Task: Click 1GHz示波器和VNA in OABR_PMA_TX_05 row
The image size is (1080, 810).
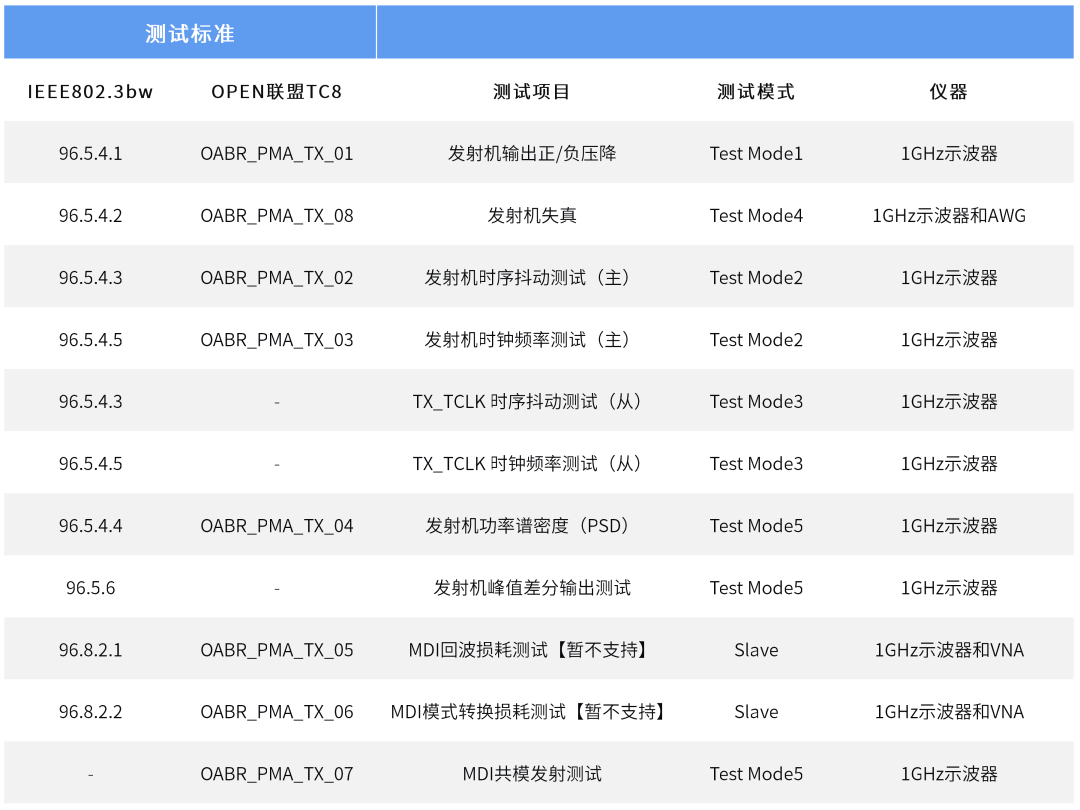Action: coord(949,650)
